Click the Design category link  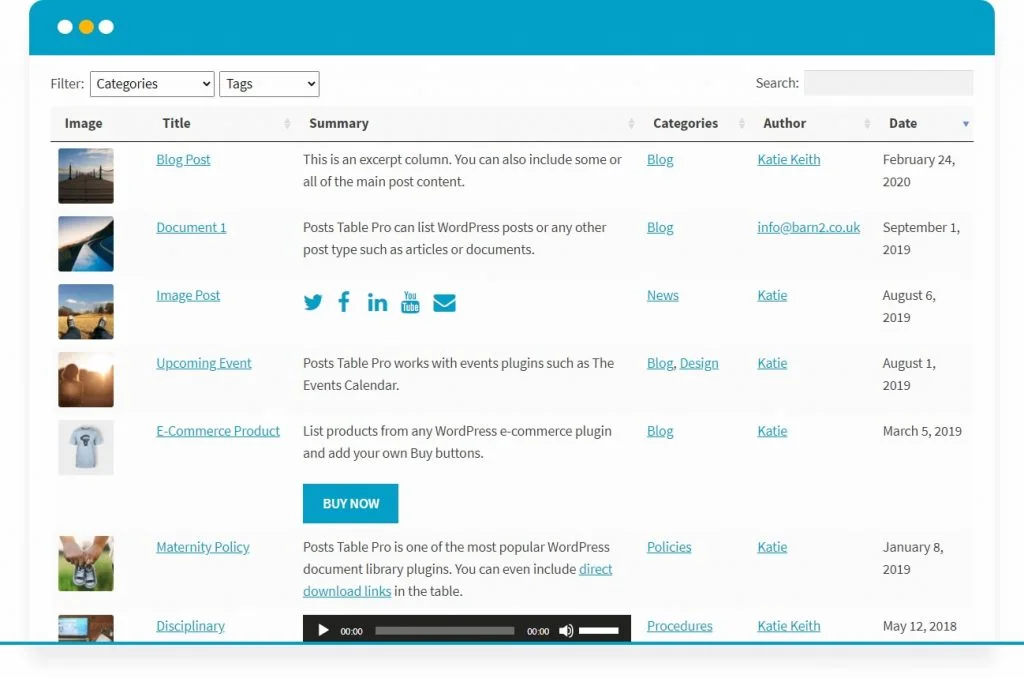pyautogui.click(x=699, y=363)
